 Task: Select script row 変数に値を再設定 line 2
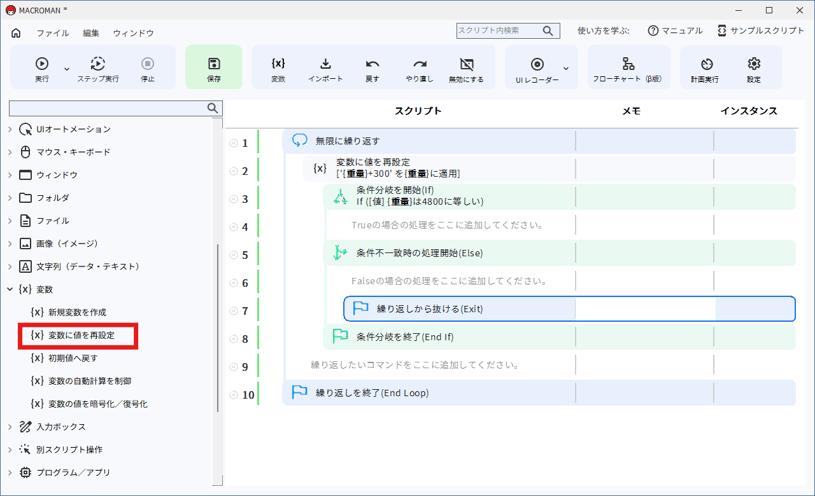pos(549,168)
